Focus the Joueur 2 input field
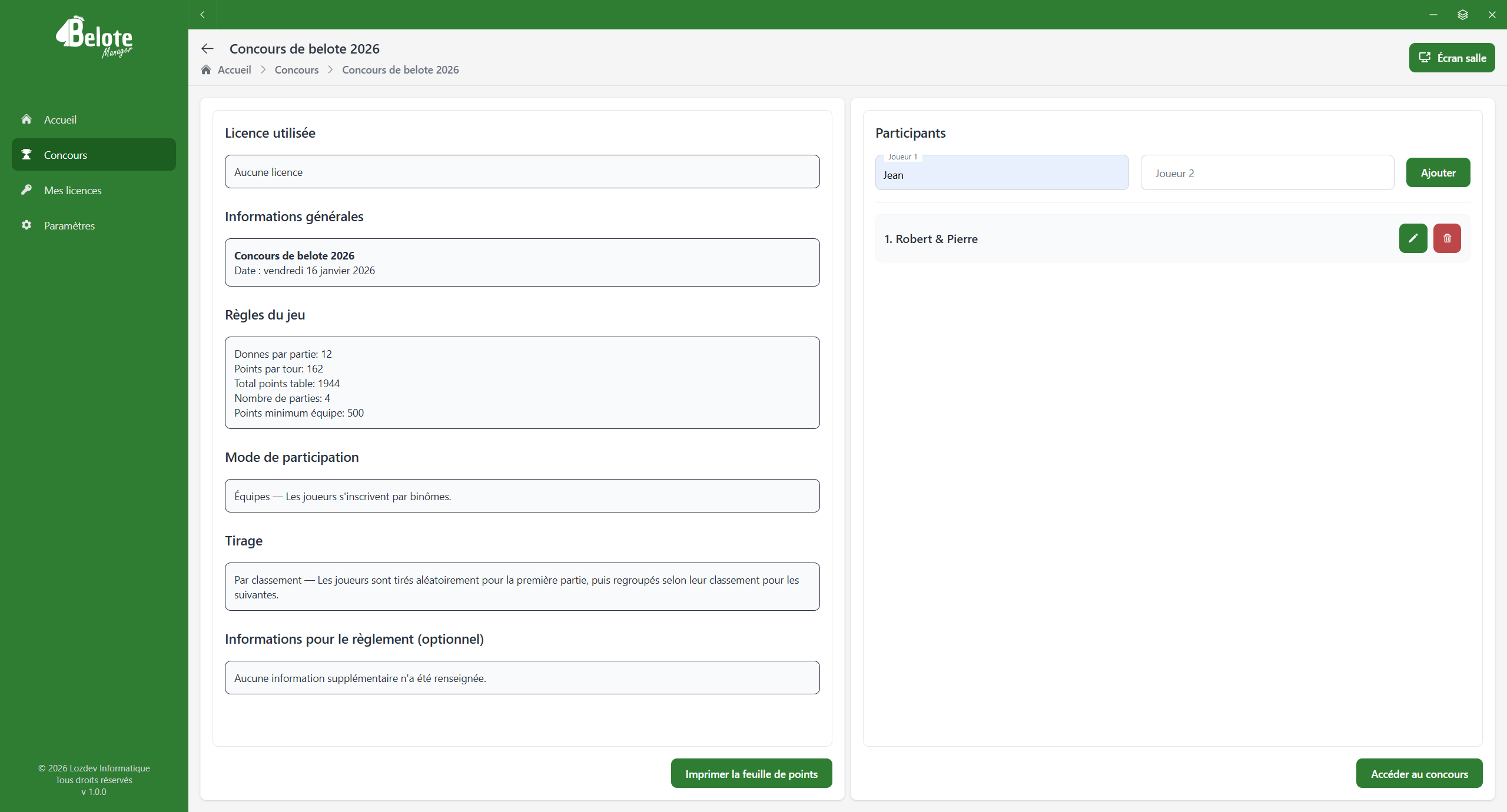This screenshot has height=812, width=1507. pyautogui.click(x=1267, y=173)
